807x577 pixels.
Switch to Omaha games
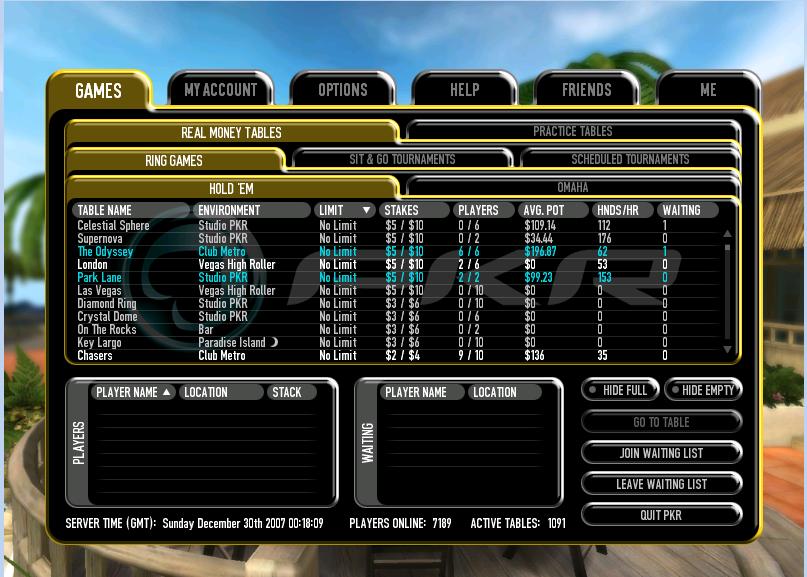tap(572, 187)
